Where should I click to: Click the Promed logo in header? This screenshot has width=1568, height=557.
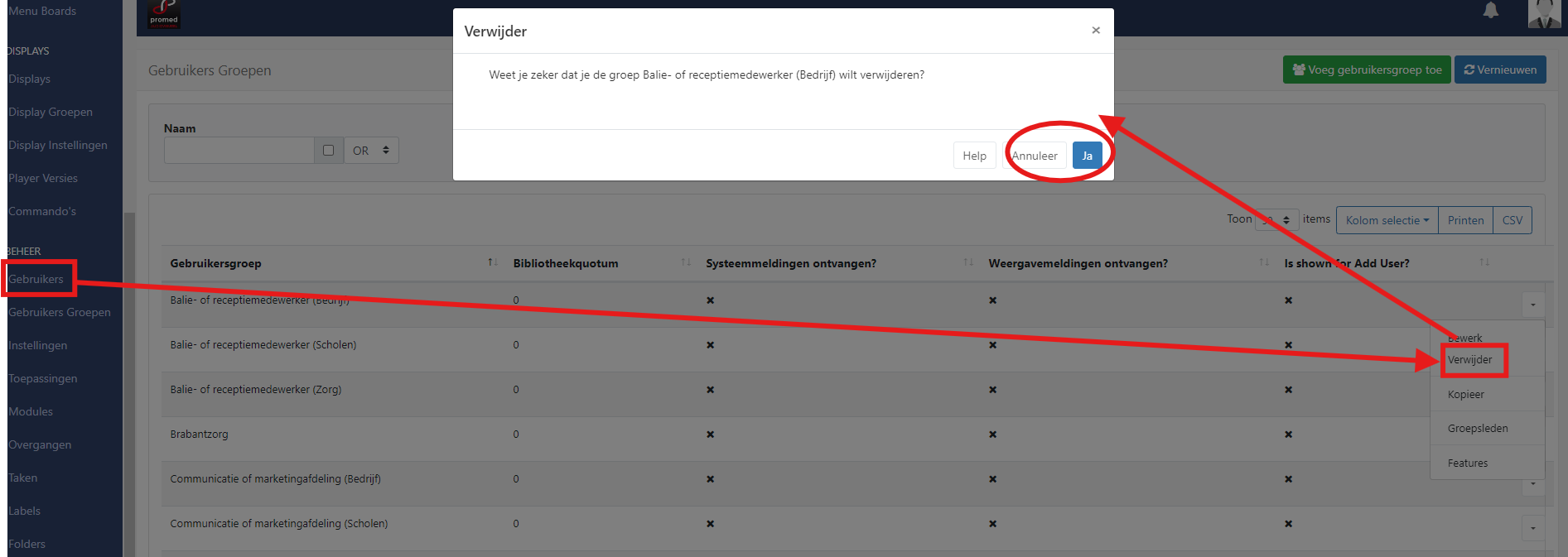(x=163, y=14)
